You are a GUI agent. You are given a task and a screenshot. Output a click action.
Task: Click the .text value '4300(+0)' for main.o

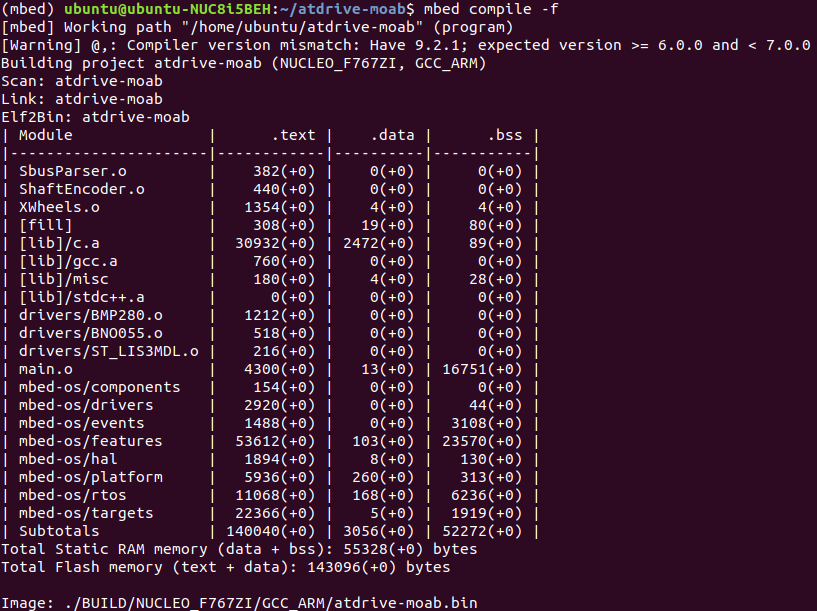[x=280, y=369]
